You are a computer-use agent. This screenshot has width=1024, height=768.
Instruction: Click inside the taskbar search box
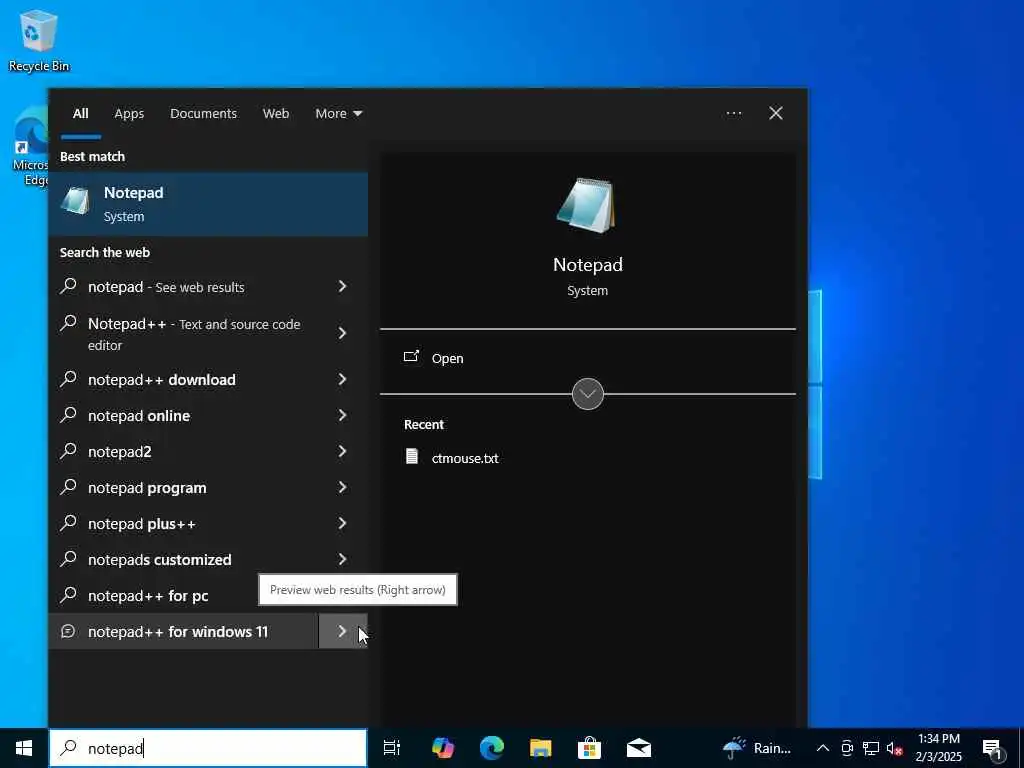208,748
